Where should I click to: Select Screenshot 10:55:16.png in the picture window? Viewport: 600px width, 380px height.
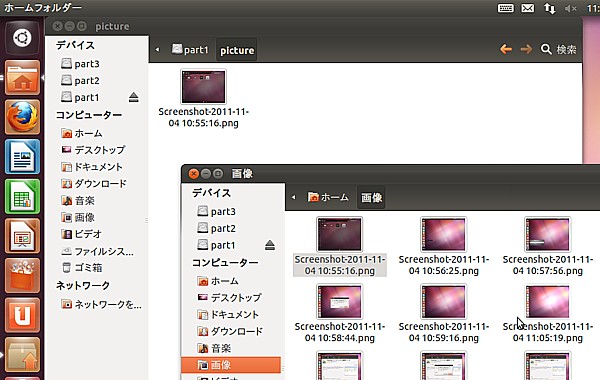pyautogui.click(x=203, y=99)
